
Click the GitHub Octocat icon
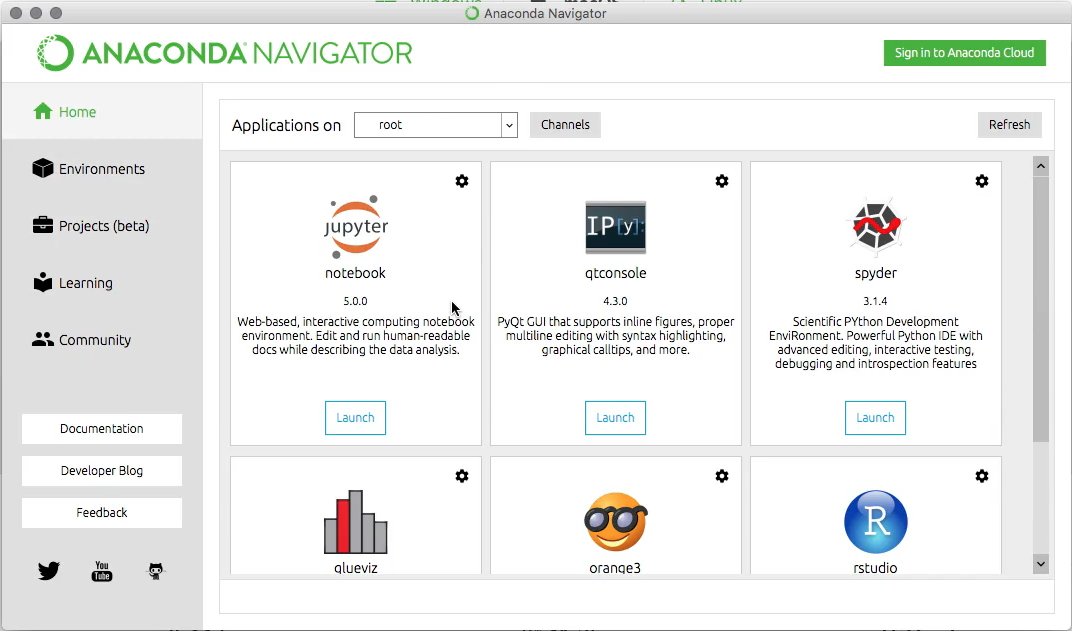pos(155,571)
